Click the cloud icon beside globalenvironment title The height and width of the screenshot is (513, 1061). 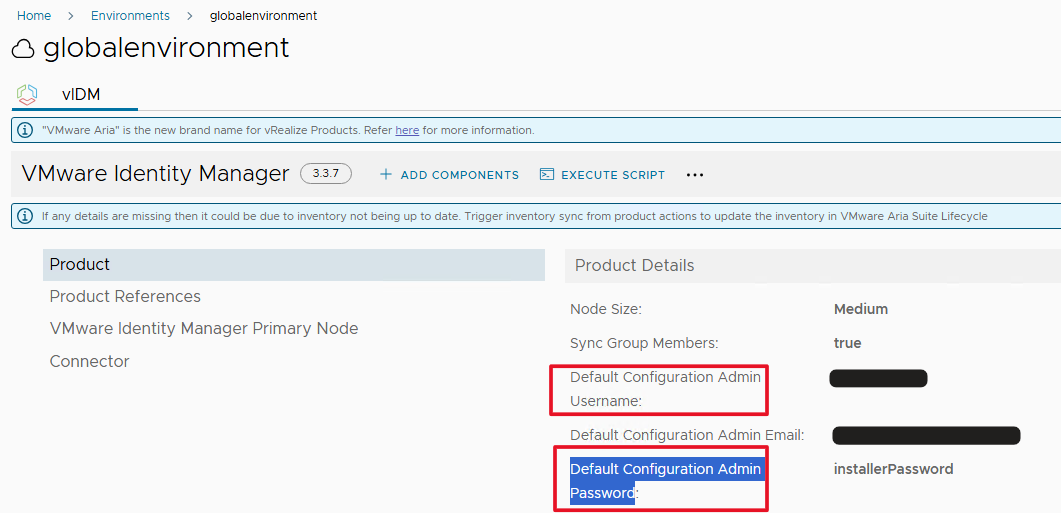tap(23, 49)
